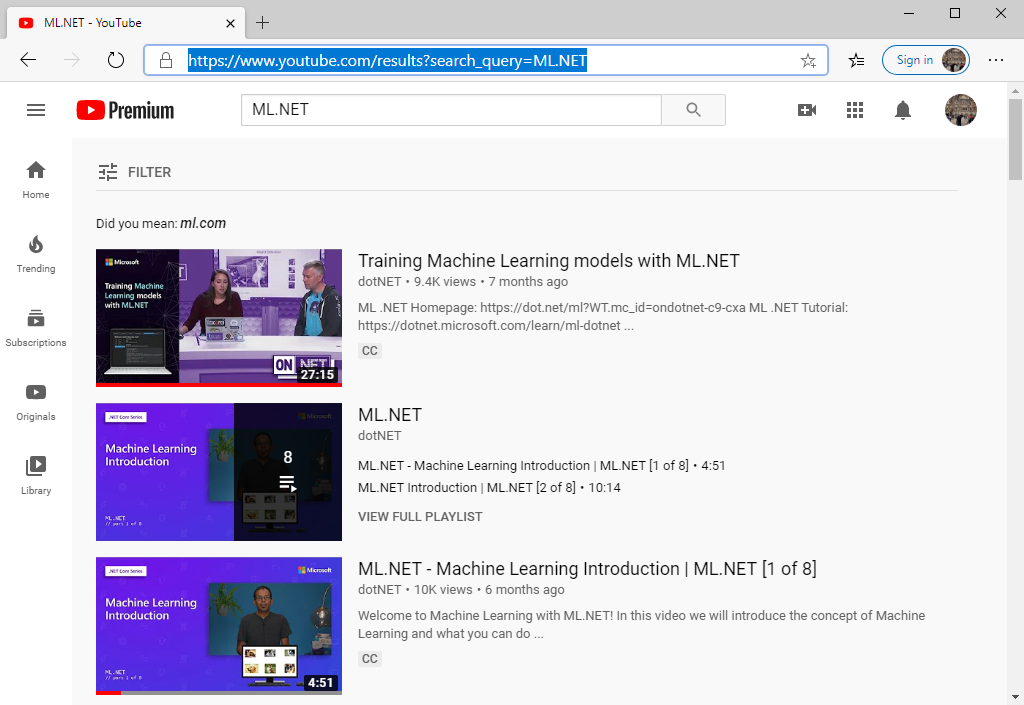
Task: Go to Home in the sidebar
Action: (36, 180)
